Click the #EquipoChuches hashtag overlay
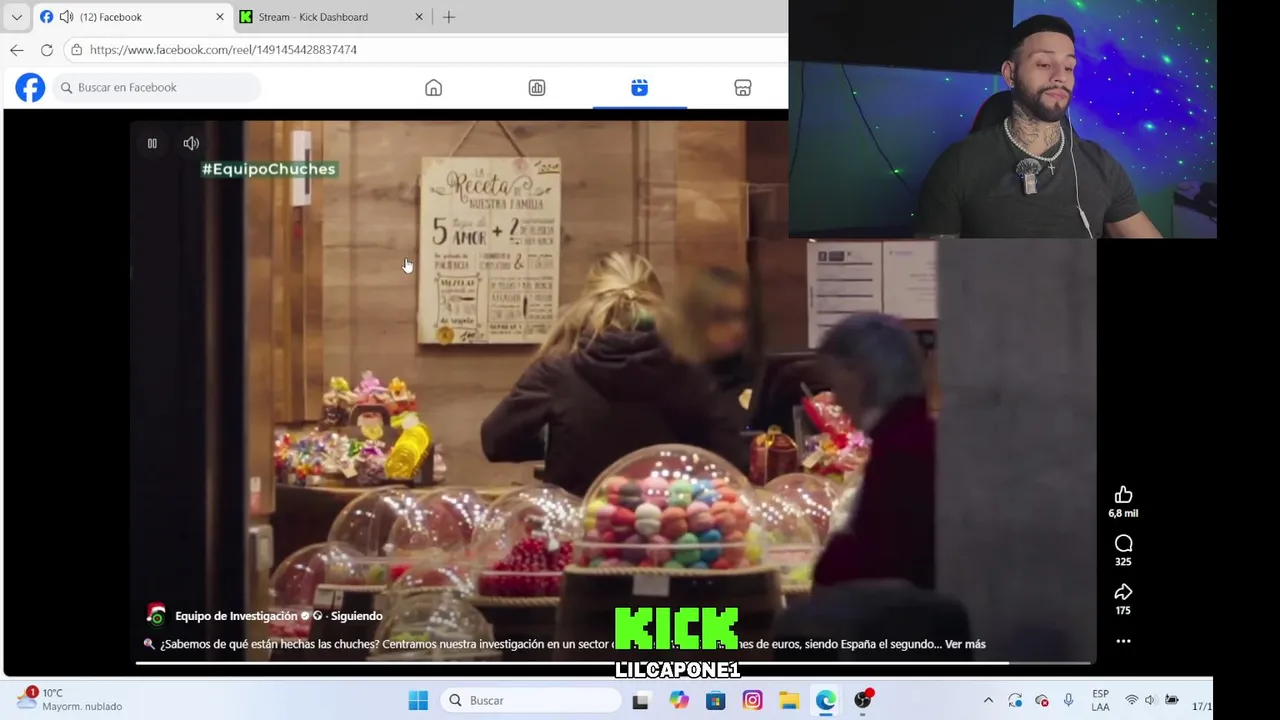 268,169
